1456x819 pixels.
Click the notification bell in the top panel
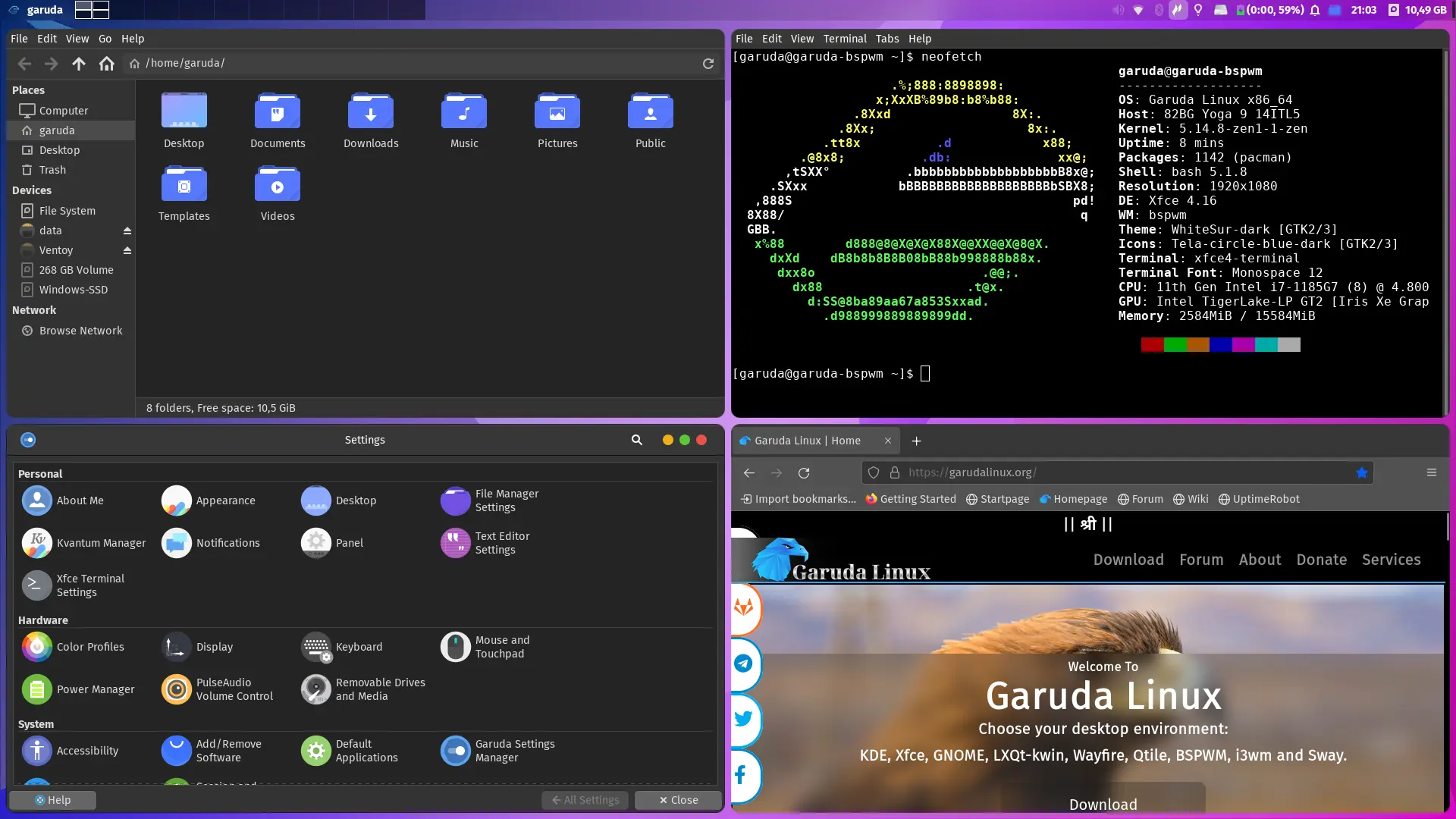click(1315, 10)
